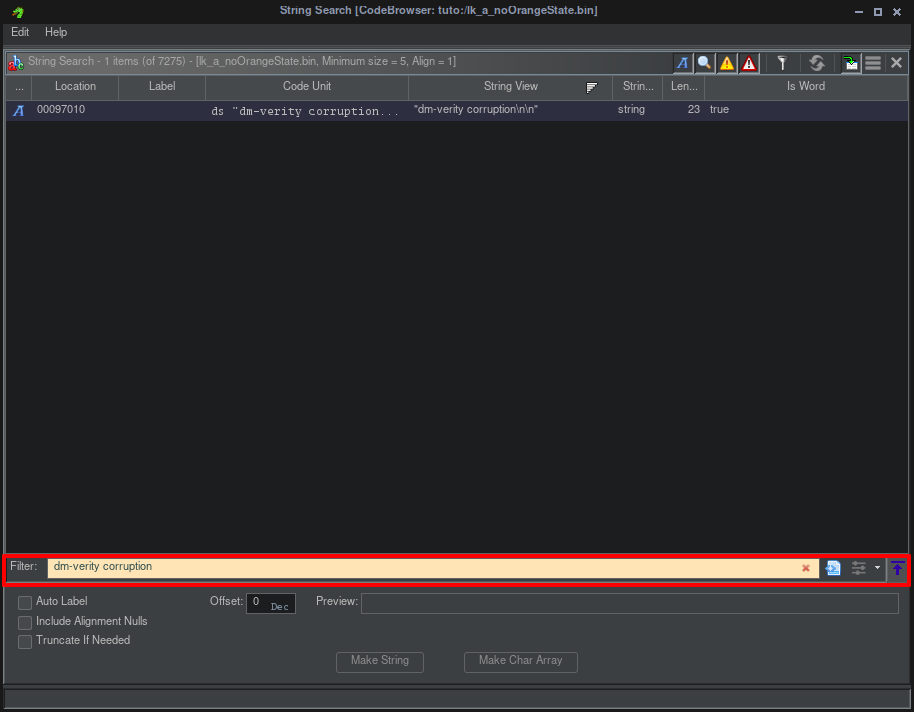Viewport: 914px width, 712px height.
Task: Click the Make String button
Action: click(x=380, y=661)
